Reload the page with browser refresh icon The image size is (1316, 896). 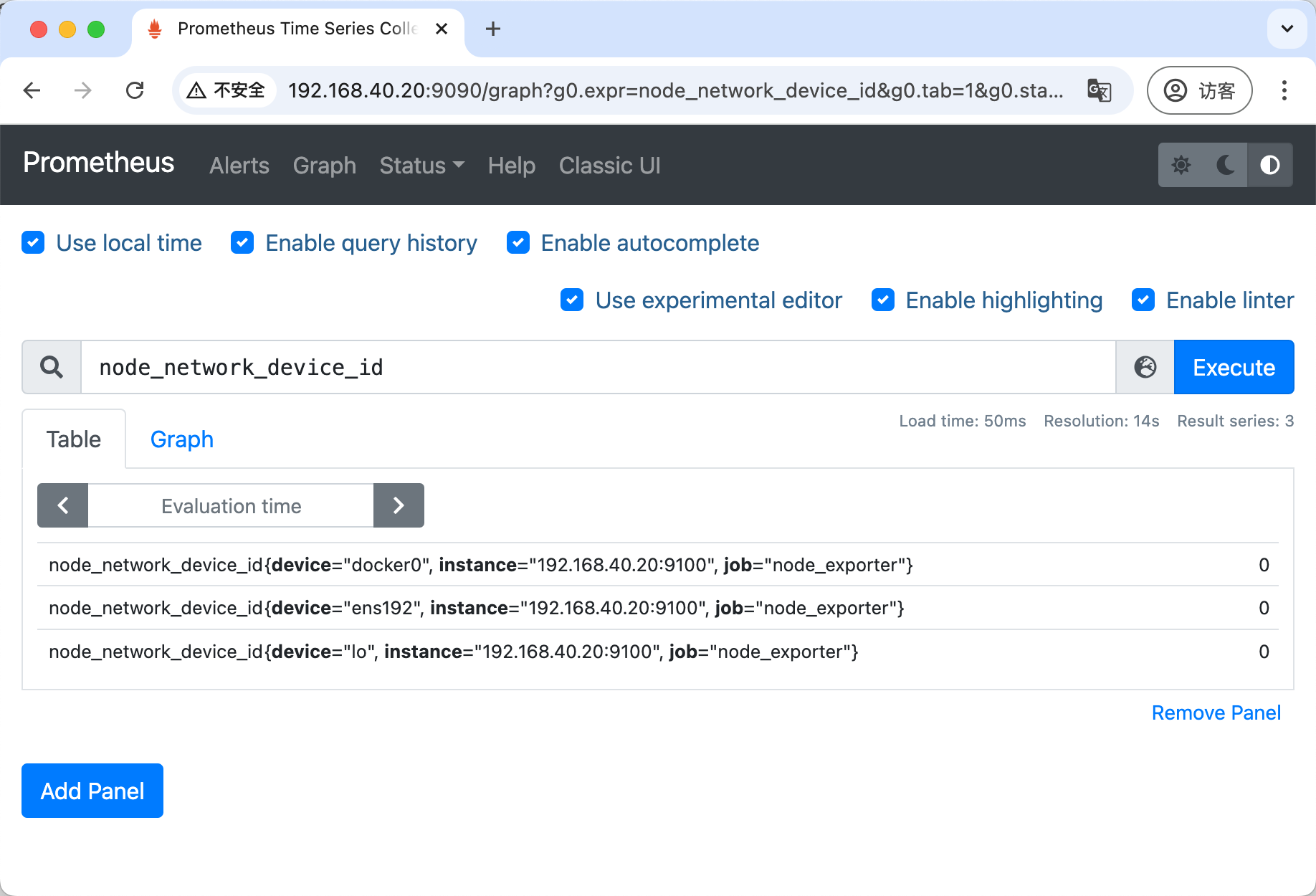point(135,91)
